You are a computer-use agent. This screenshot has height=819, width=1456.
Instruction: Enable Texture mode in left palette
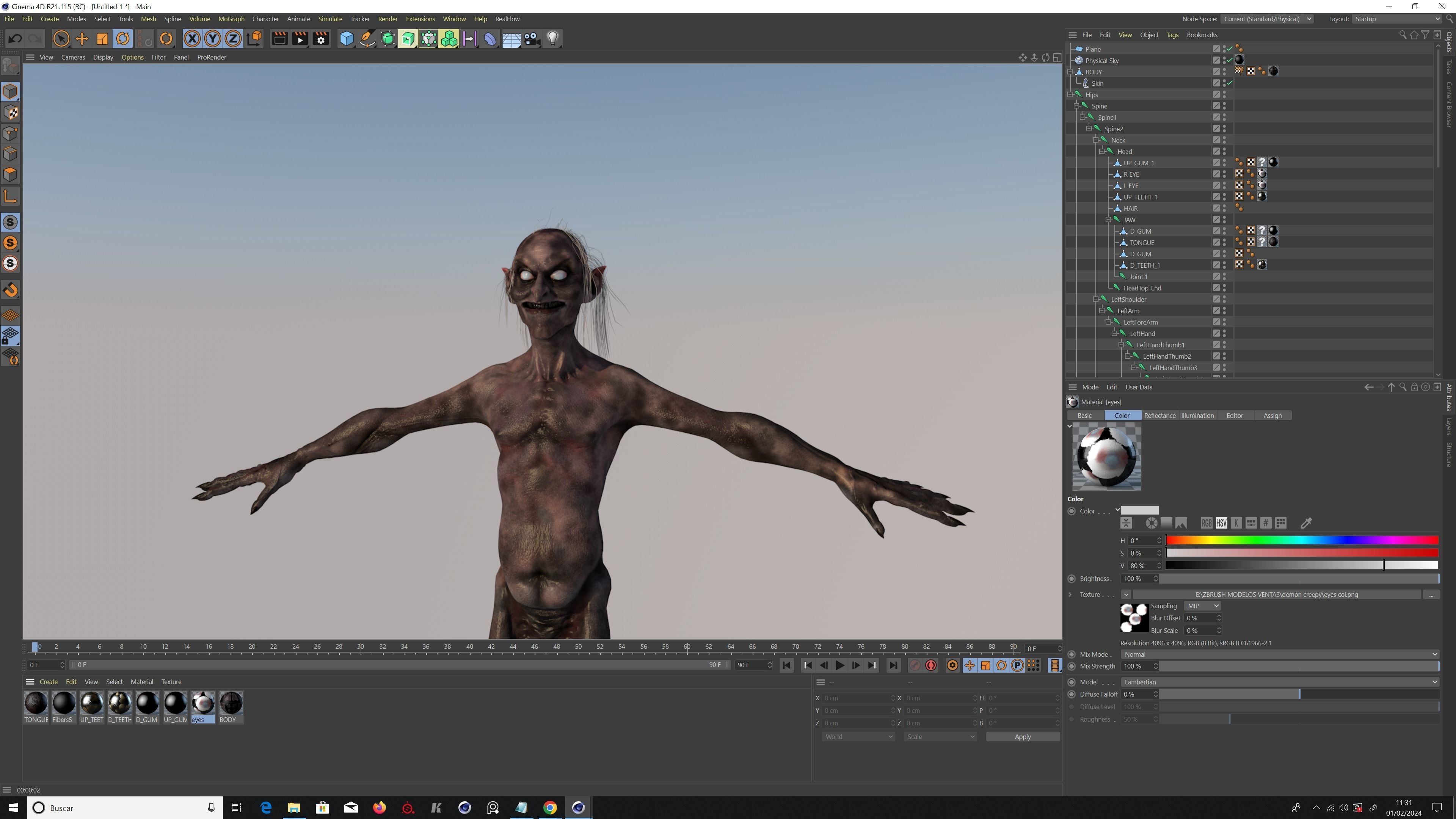point(10,113)
